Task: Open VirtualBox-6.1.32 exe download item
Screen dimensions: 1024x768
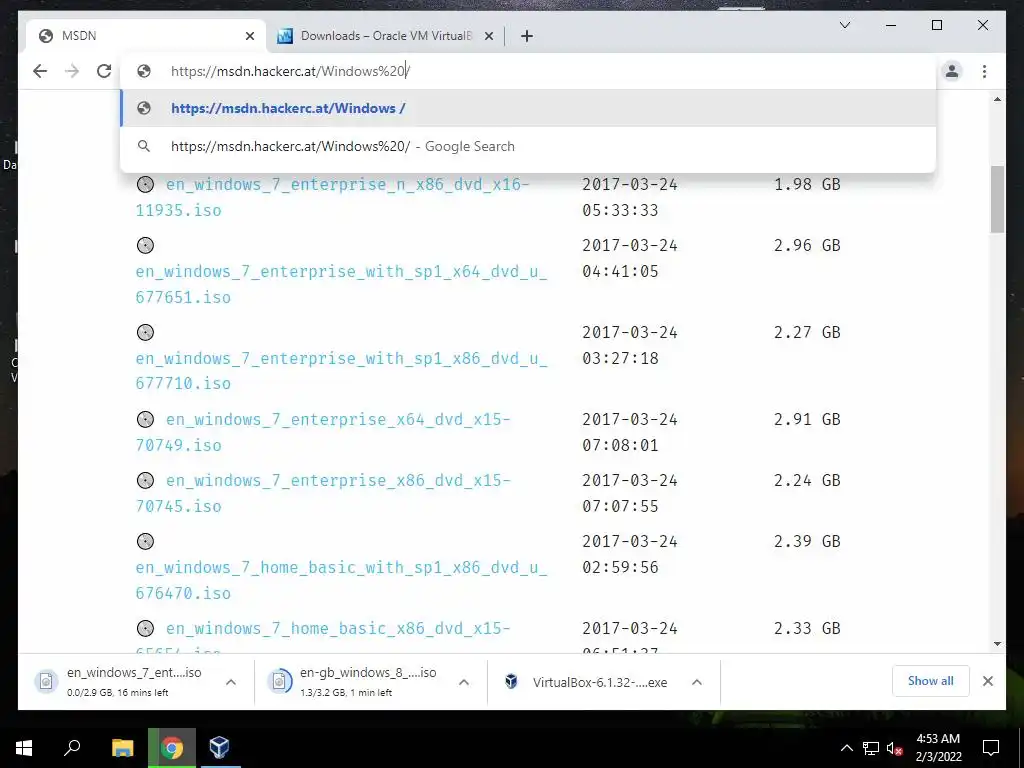Action: tap(588, 682)
